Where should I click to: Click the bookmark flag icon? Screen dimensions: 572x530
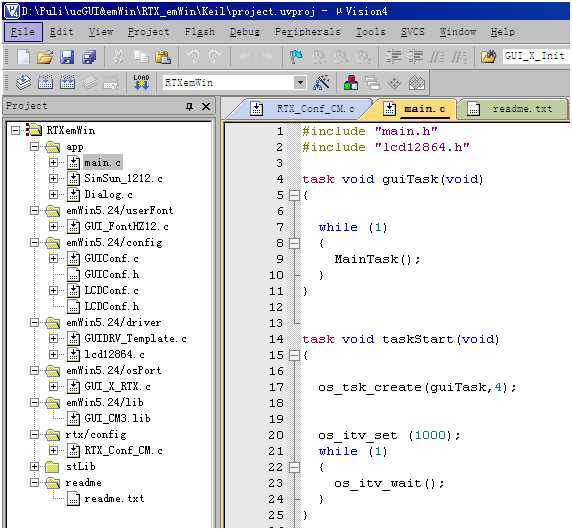tap(296, 57)
